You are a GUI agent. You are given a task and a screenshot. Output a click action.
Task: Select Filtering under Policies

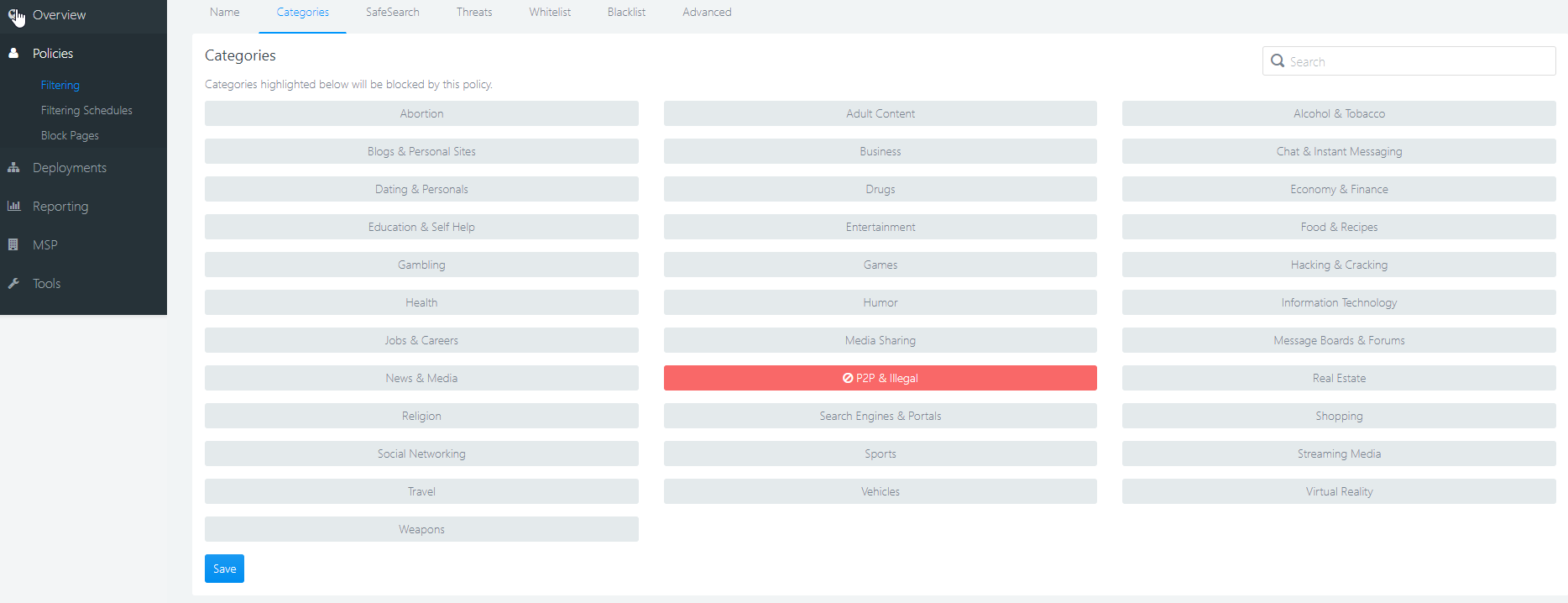point(60,85)
